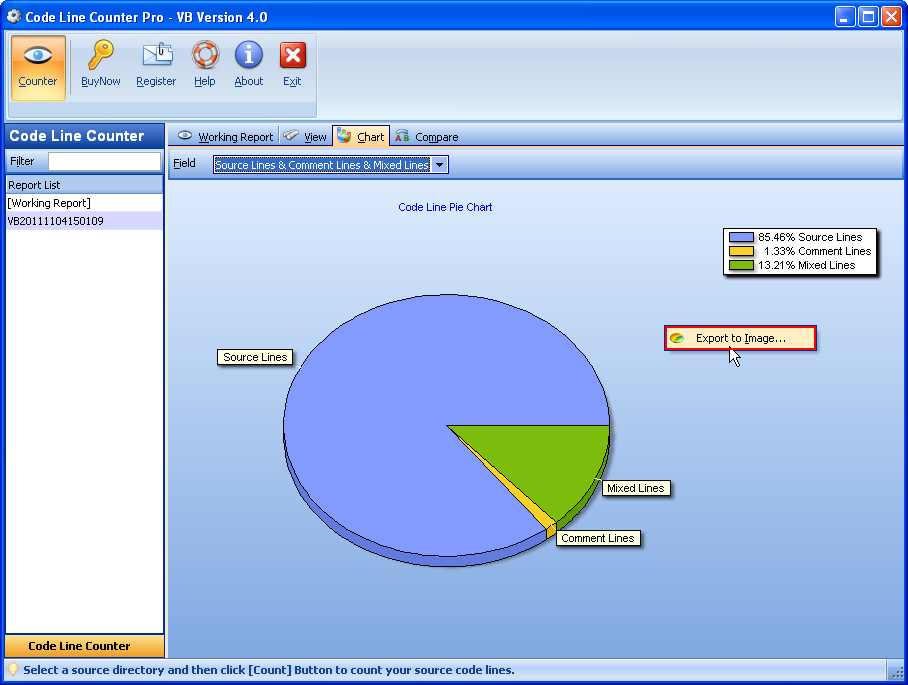This screenshot has width=908, height=685.
Task: Expand the Field dropdown arrow
Action: [x=440, y=164]
